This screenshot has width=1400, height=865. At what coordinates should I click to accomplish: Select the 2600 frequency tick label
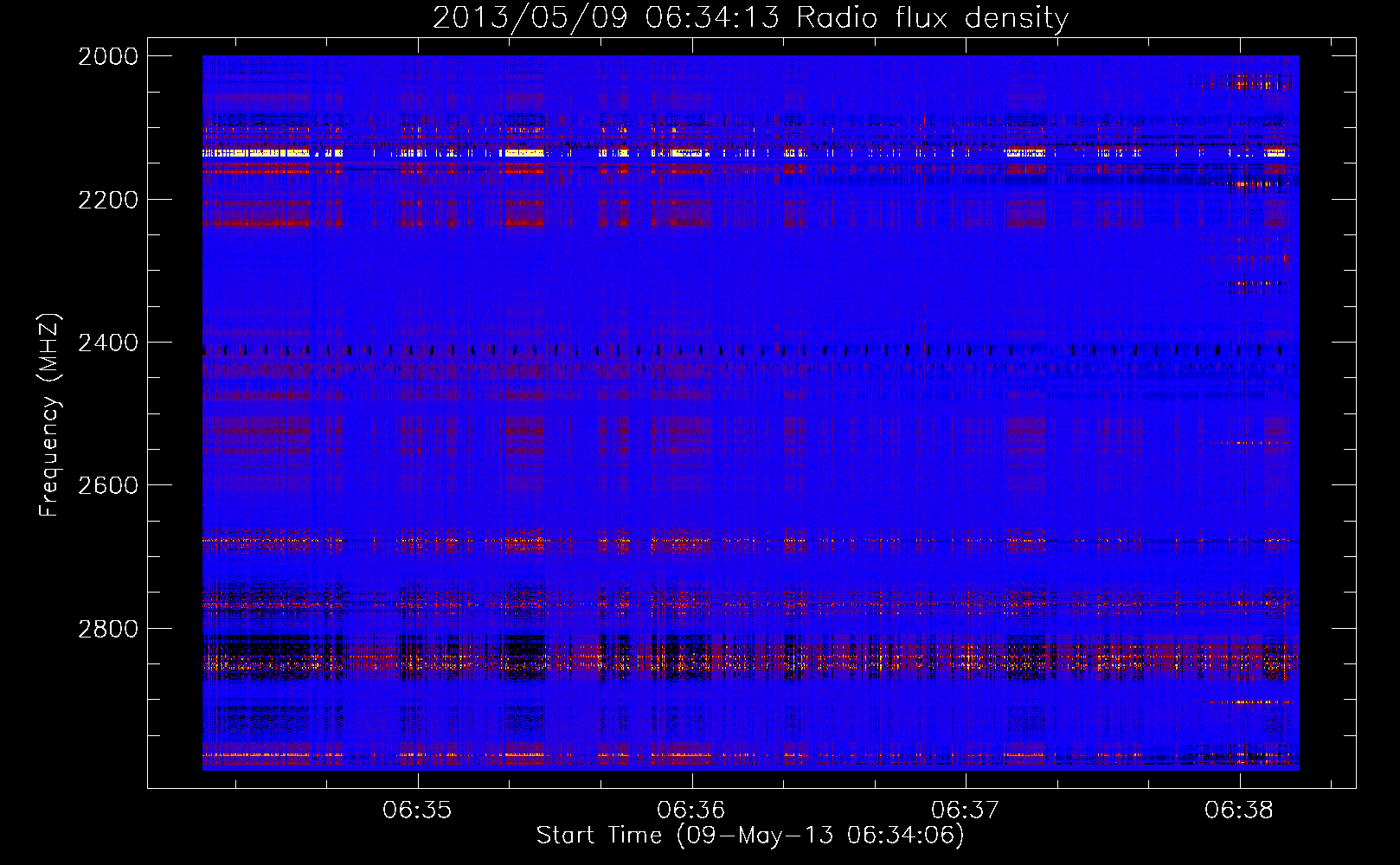[x=108, y=485]
